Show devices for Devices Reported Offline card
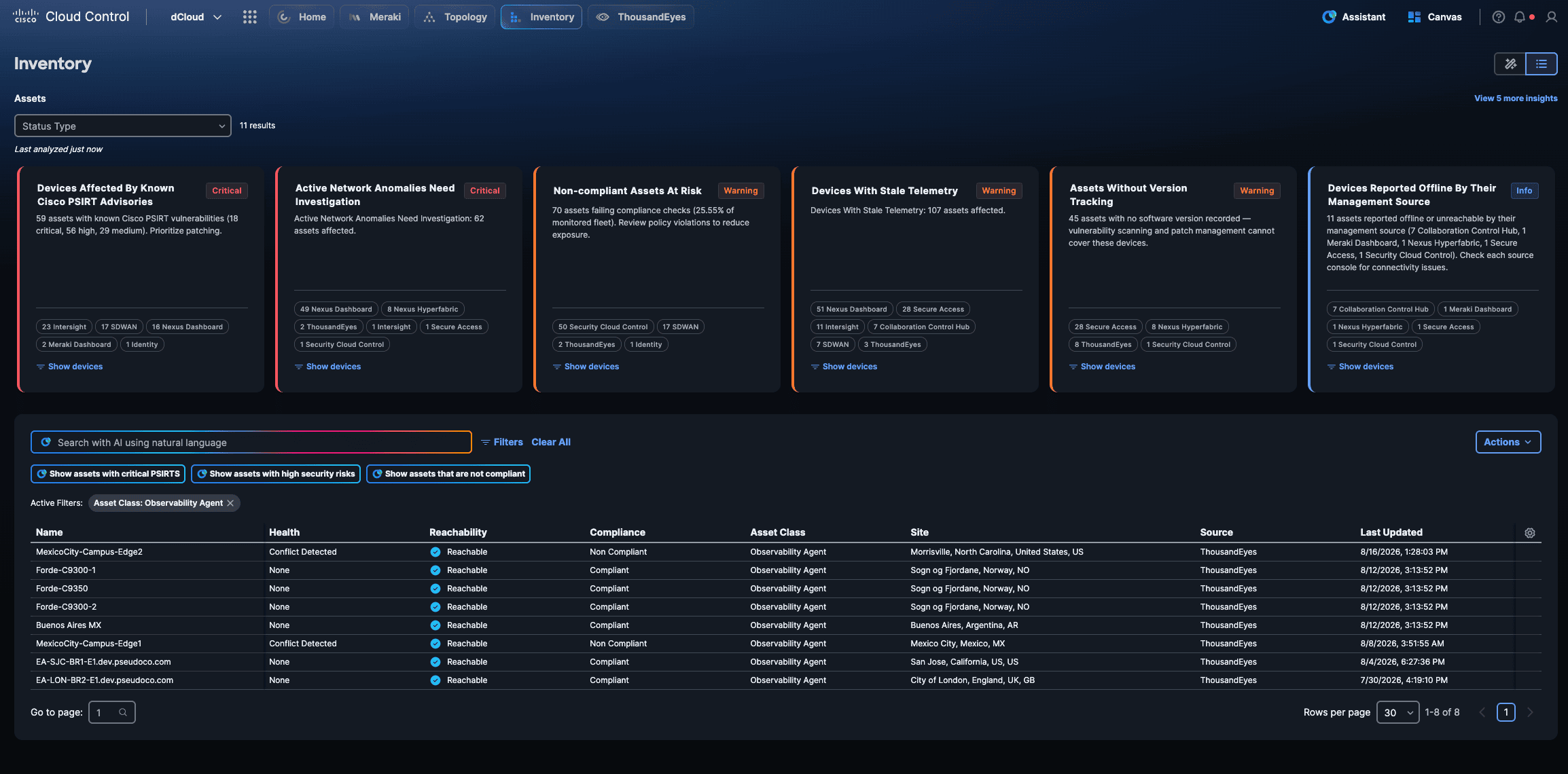 point(1360,367)
